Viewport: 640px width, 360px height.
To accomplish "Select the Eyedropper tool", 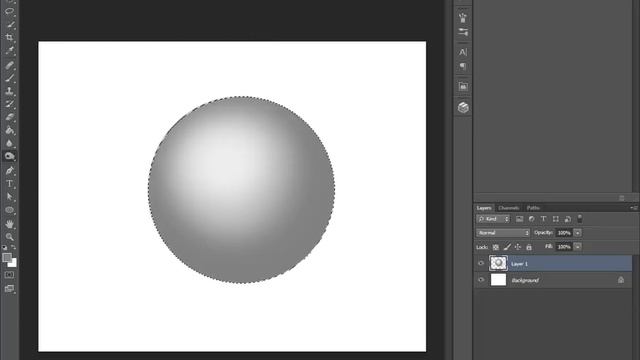I will coord(9,51).
